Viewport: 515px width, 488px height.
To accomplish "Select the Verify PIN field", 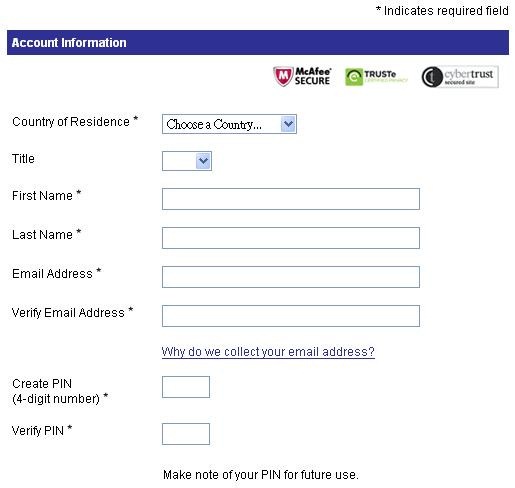I will pyautogui.click(x=186, y=434).
